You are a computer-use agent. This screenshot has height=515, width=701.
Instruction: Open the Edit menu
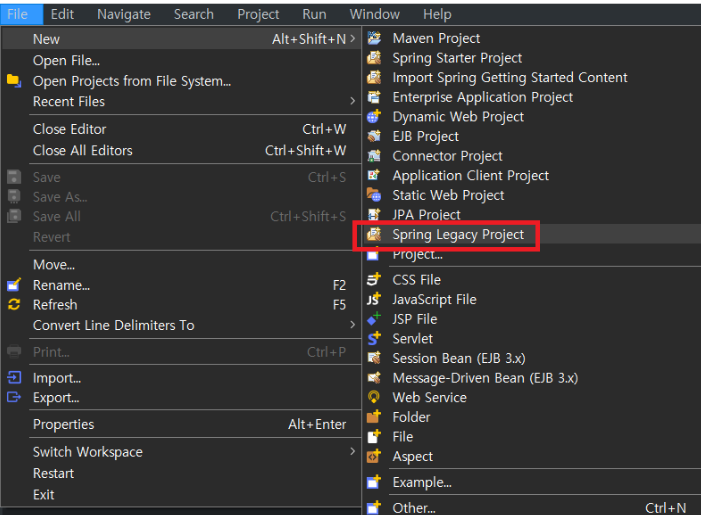(x=62, y=14)
